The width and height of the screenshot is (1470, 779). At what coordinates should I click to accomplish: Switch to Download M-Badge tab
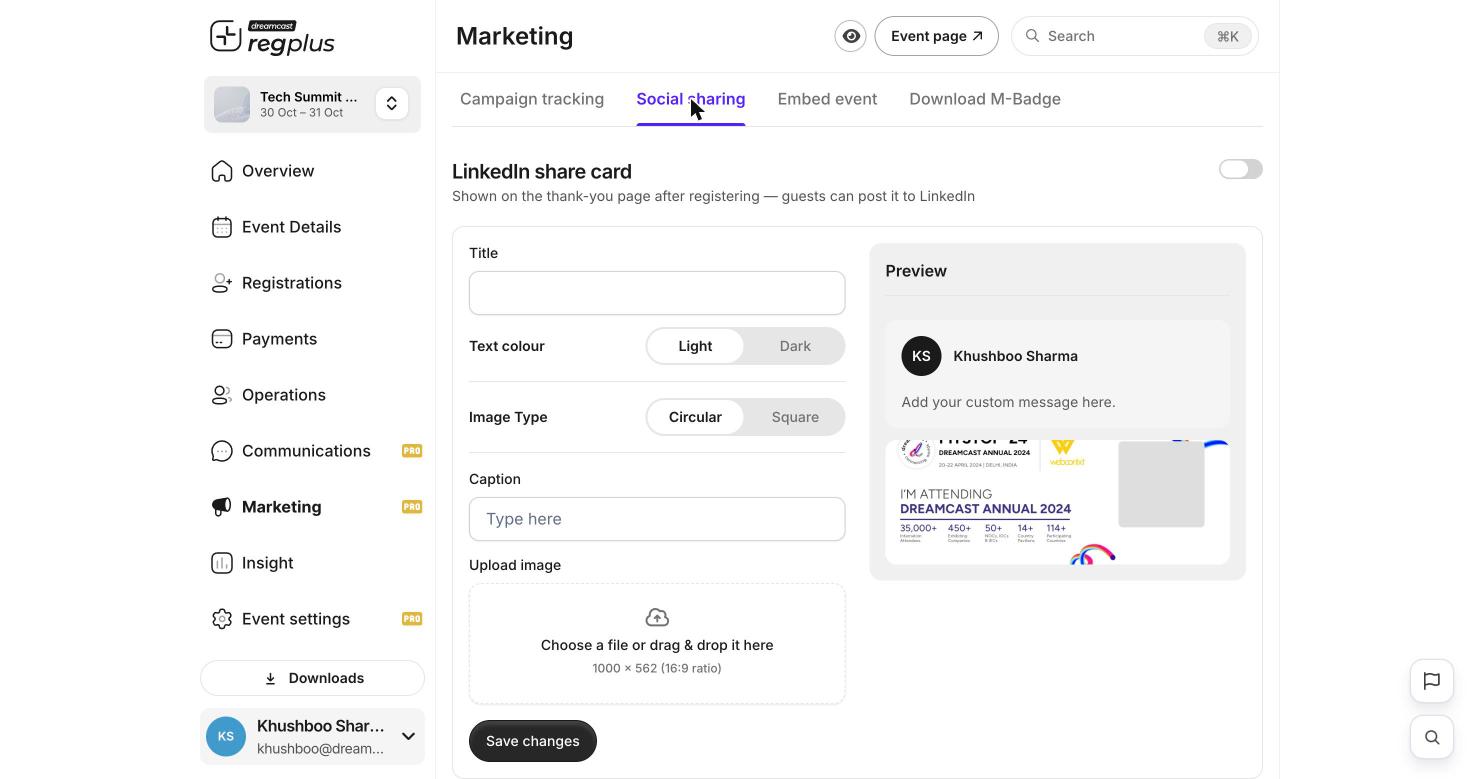985,99
